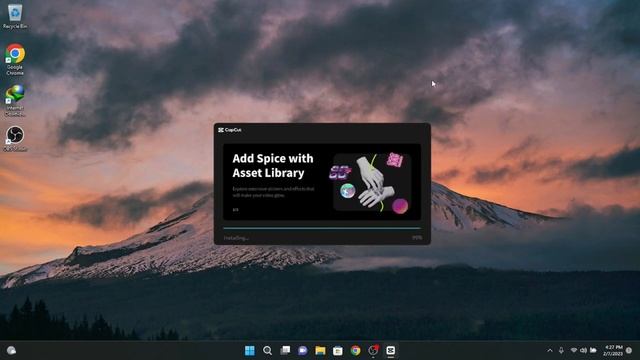Viewport: 640px width, 360px height.
Task: Open the Google Chrome desktop shortcut
Action: tap(15, 59)
